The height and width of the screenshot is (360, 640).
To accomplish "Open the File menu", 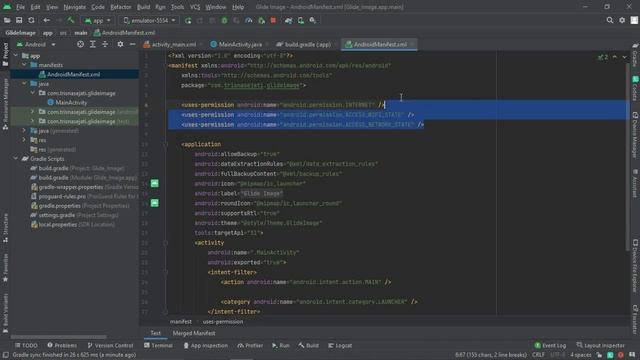I will tap(20, 7).
